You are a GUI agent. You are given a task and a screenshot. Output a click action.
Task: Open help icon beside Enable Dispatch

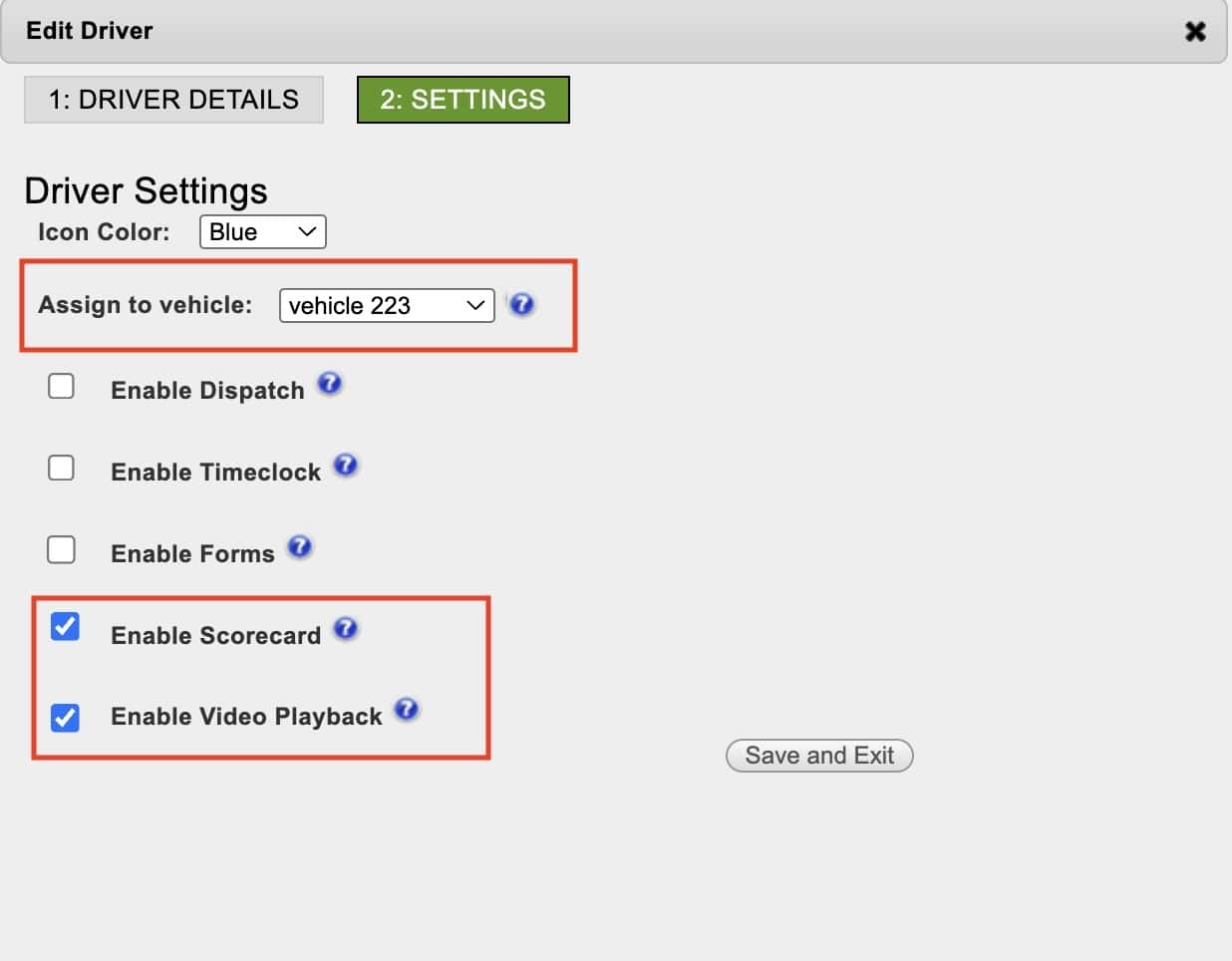330,384
